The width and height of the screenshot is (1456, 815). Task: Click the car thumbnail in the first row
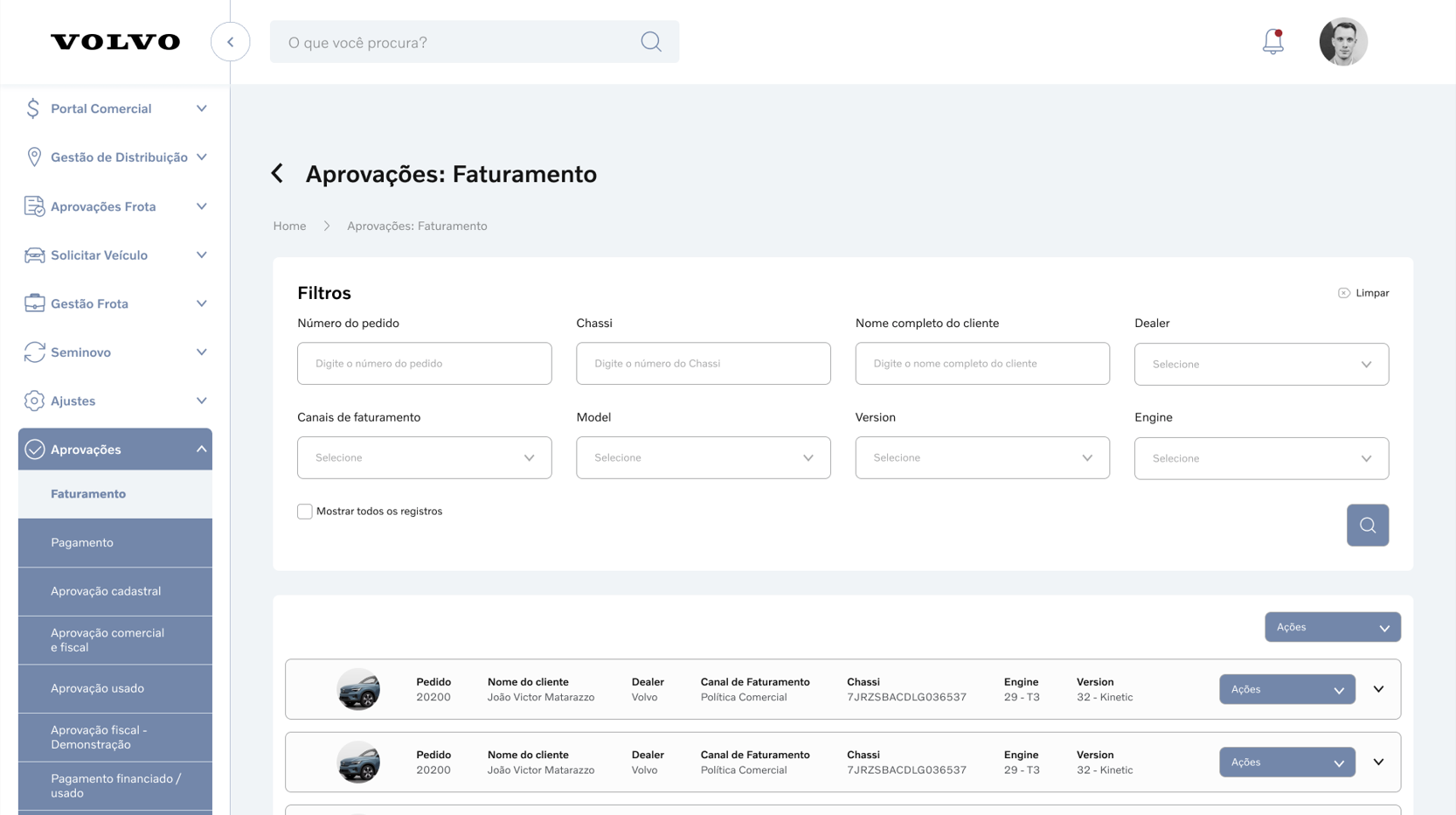point(358,689)
